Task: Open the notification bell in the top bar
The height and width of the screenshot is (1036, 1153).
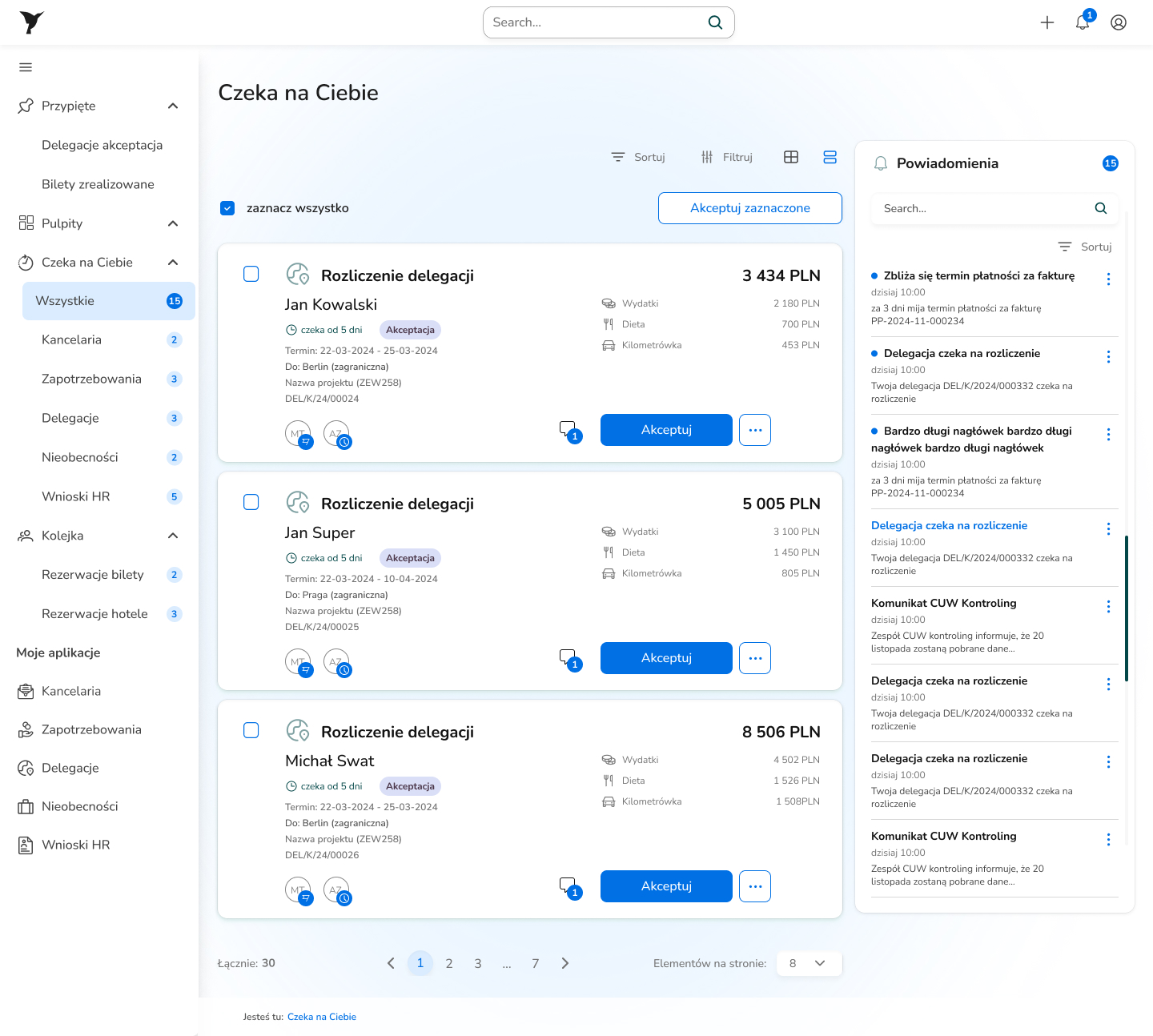Action: [x=1083, y=22]
